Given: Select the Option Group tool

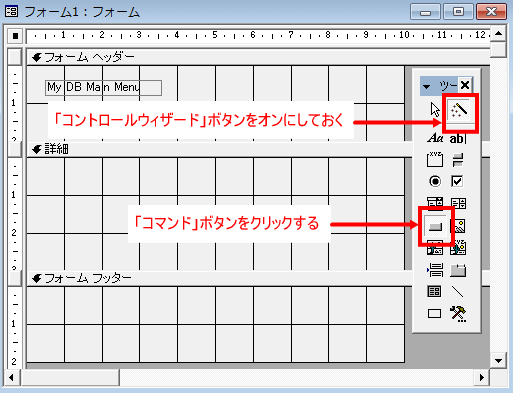Looking at the screenshot, I should (435, 160).
